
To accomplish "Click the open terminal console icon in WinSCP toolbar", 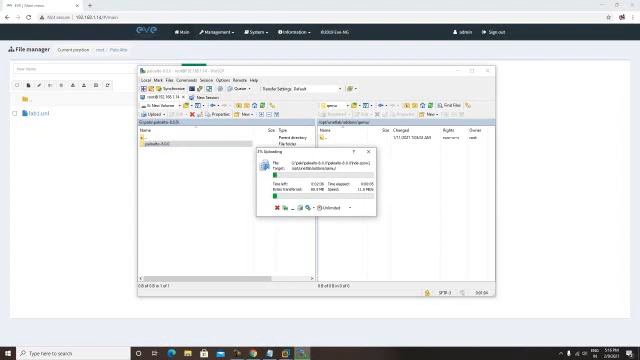I will 192,89.
